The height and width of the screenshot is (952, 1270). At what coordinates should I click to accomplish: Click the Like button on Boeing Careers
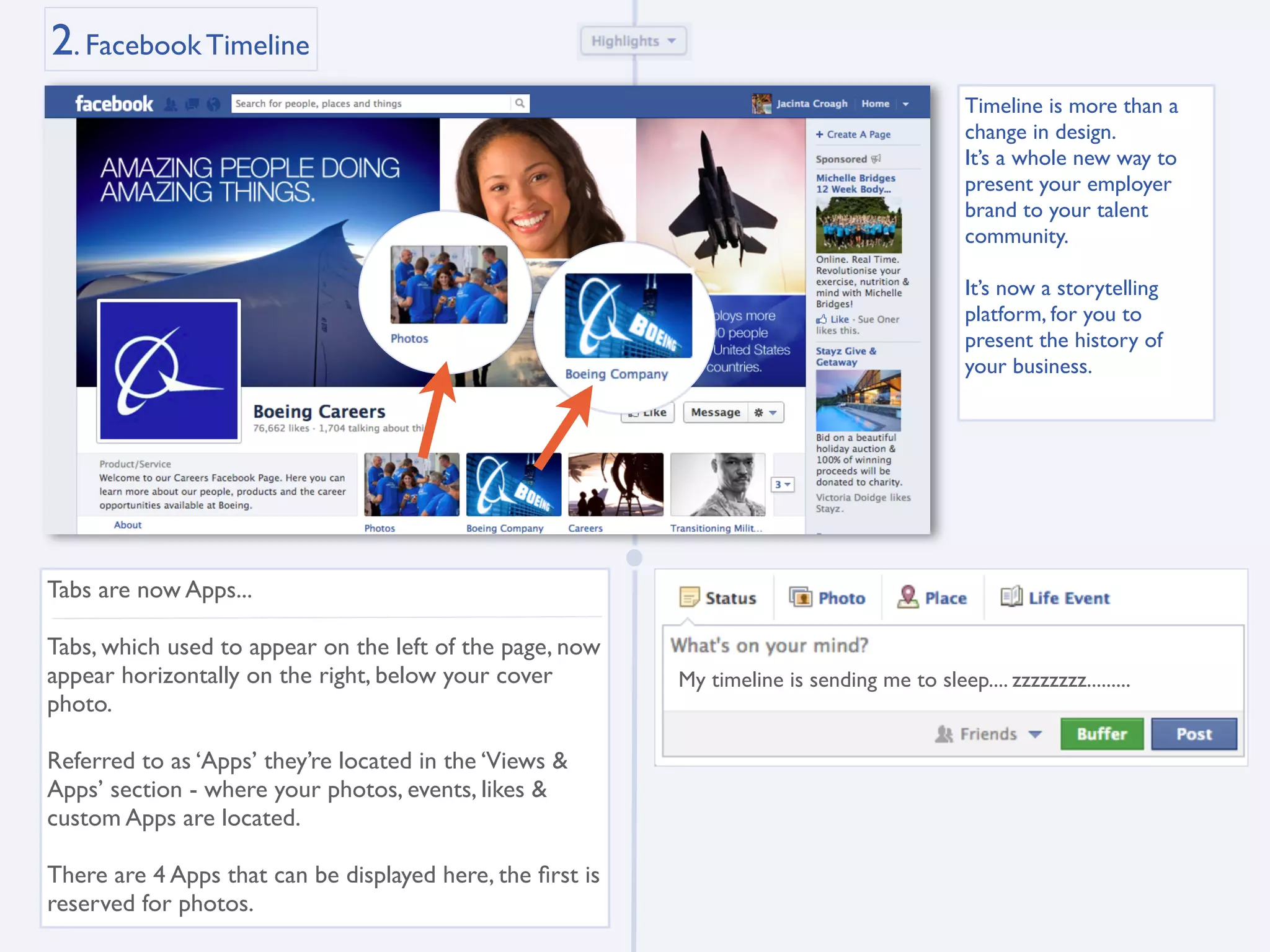tap(647, 413)
